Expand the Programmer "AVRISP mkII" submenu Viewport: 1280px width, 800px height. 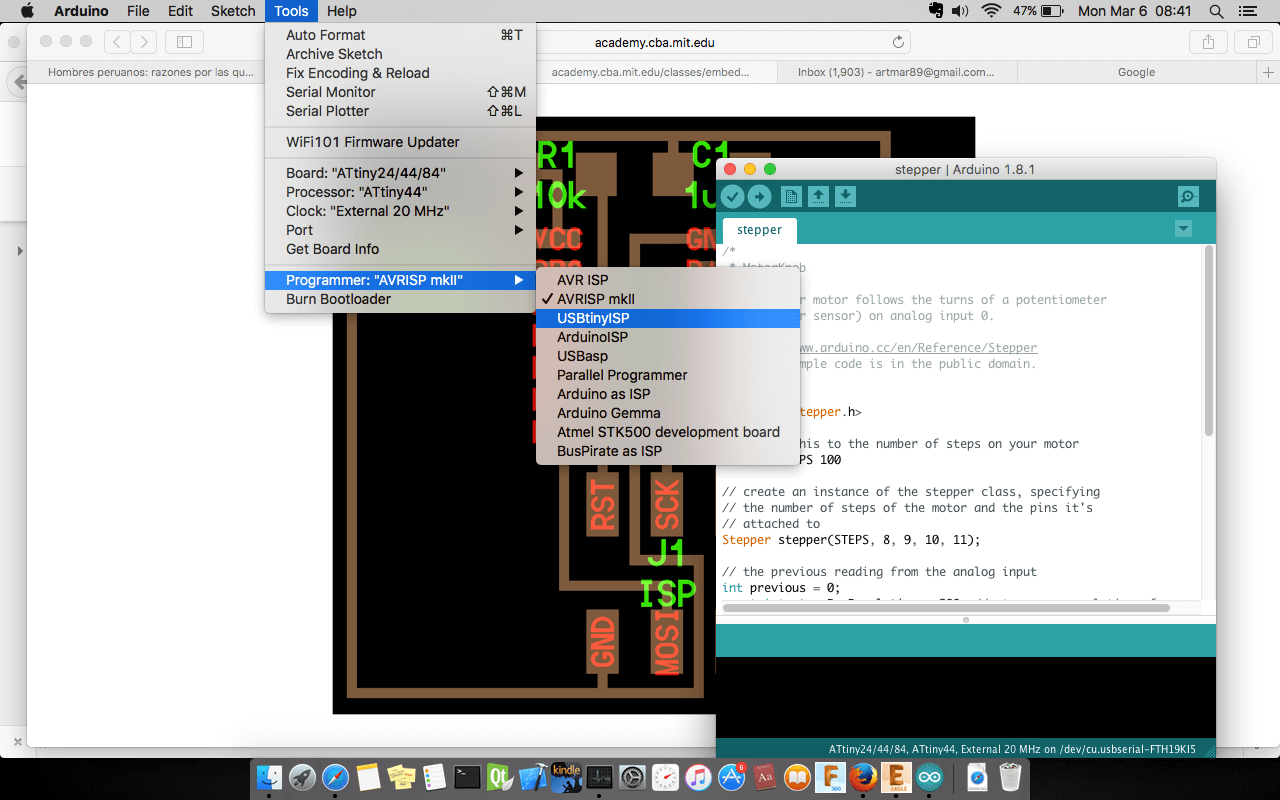pos(400,280)
